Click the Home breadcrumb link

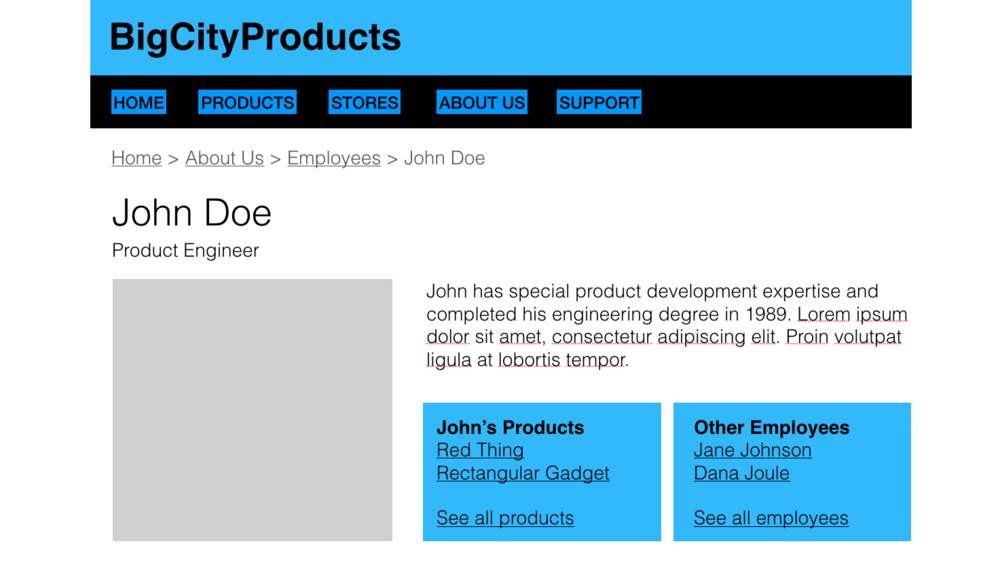point(136,158)
